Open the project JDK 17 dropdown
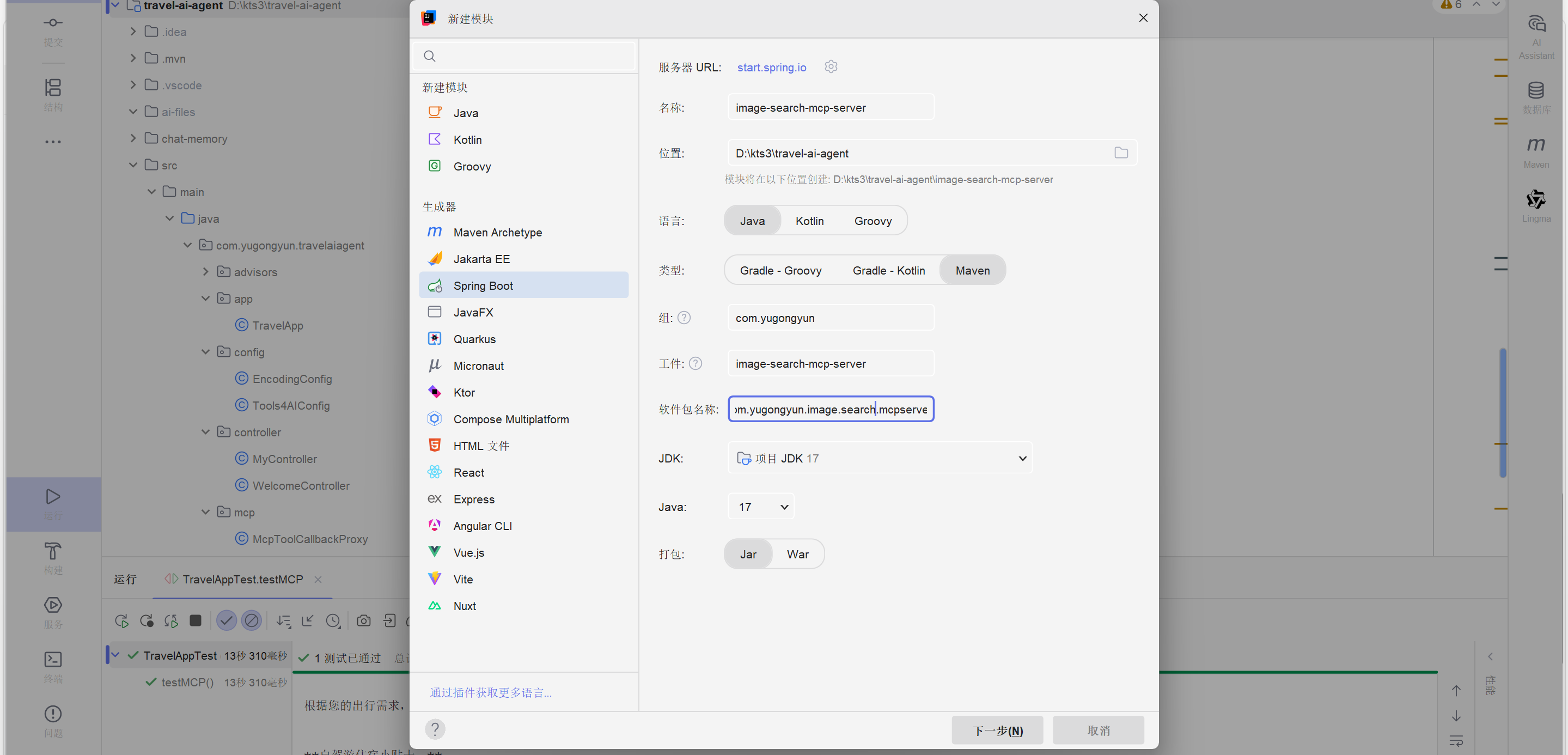 click(880, 458)
